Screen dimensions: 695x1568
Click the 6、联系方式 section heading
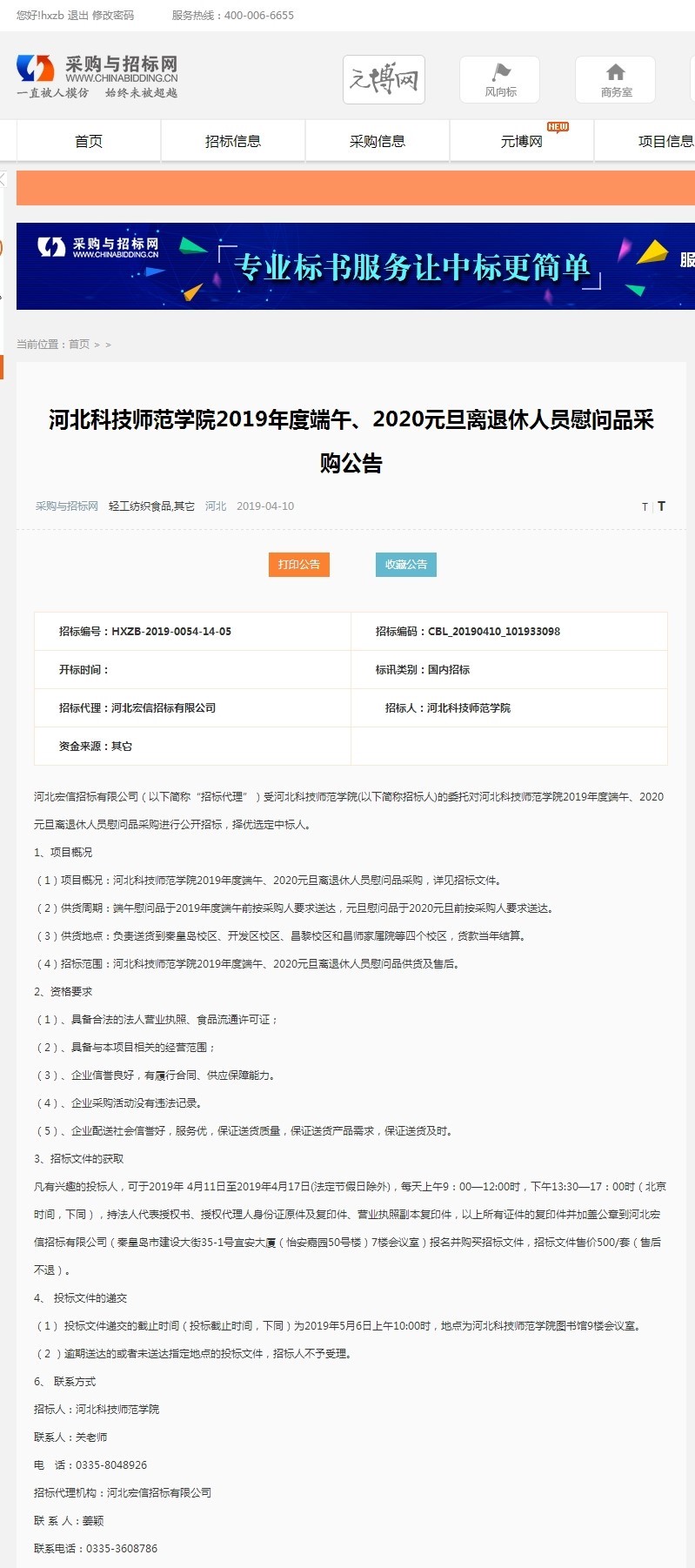click(64, 1382)
